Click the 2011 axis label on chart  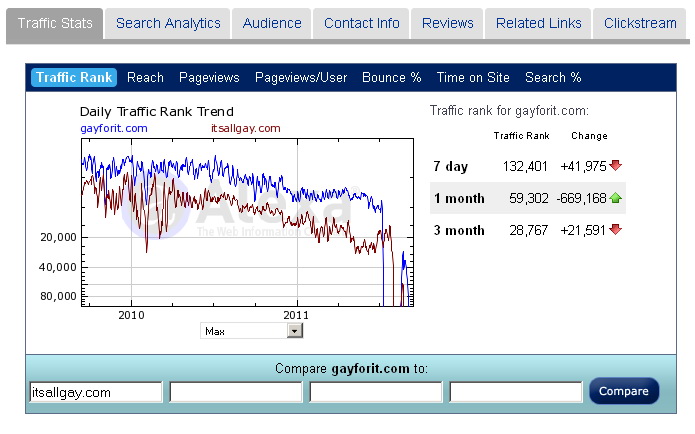coord(296,315)
